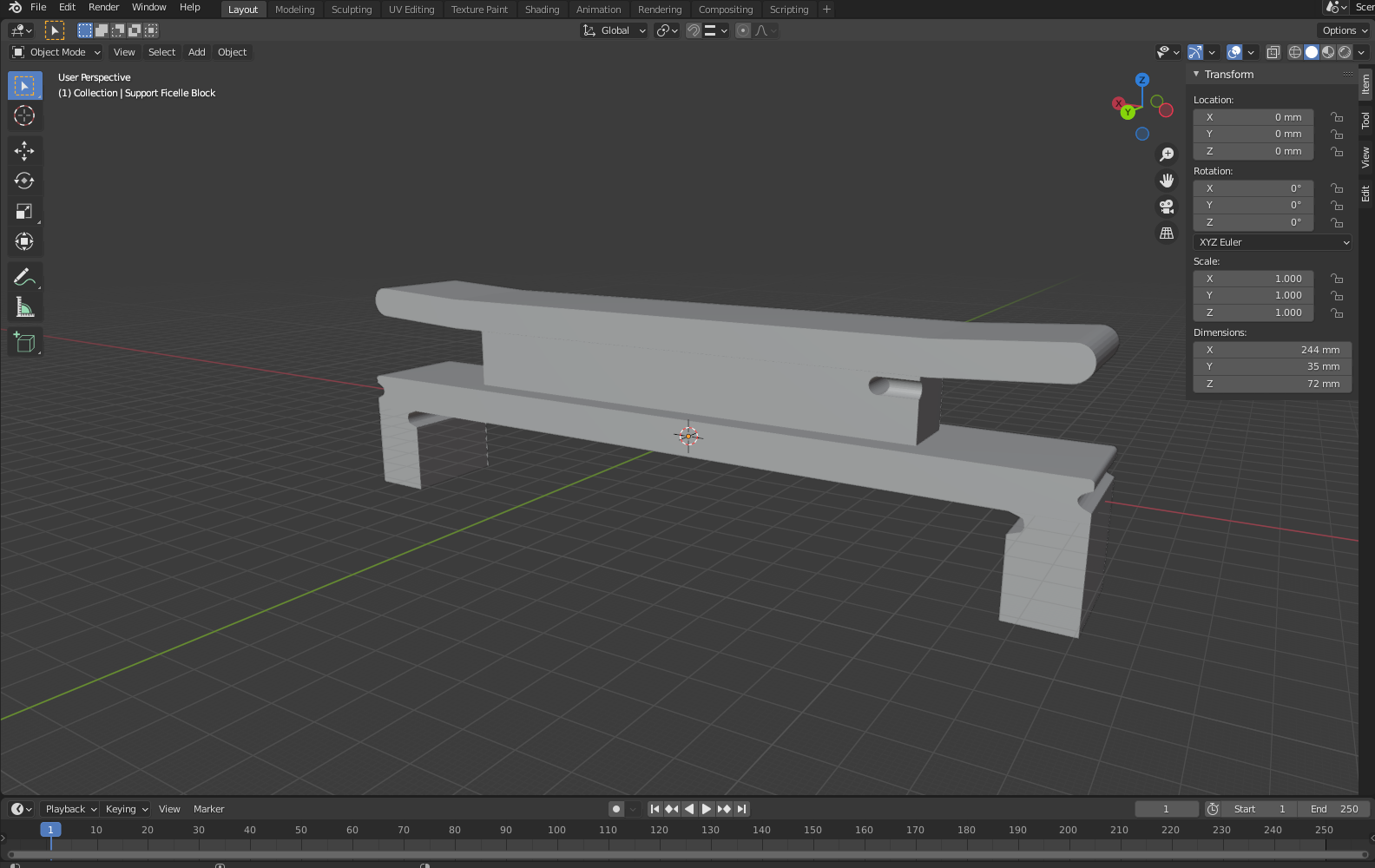This screenshot has height=868, width=1375.
Task: Click the 3D Cursor tool
Action: tap(24, 116)
